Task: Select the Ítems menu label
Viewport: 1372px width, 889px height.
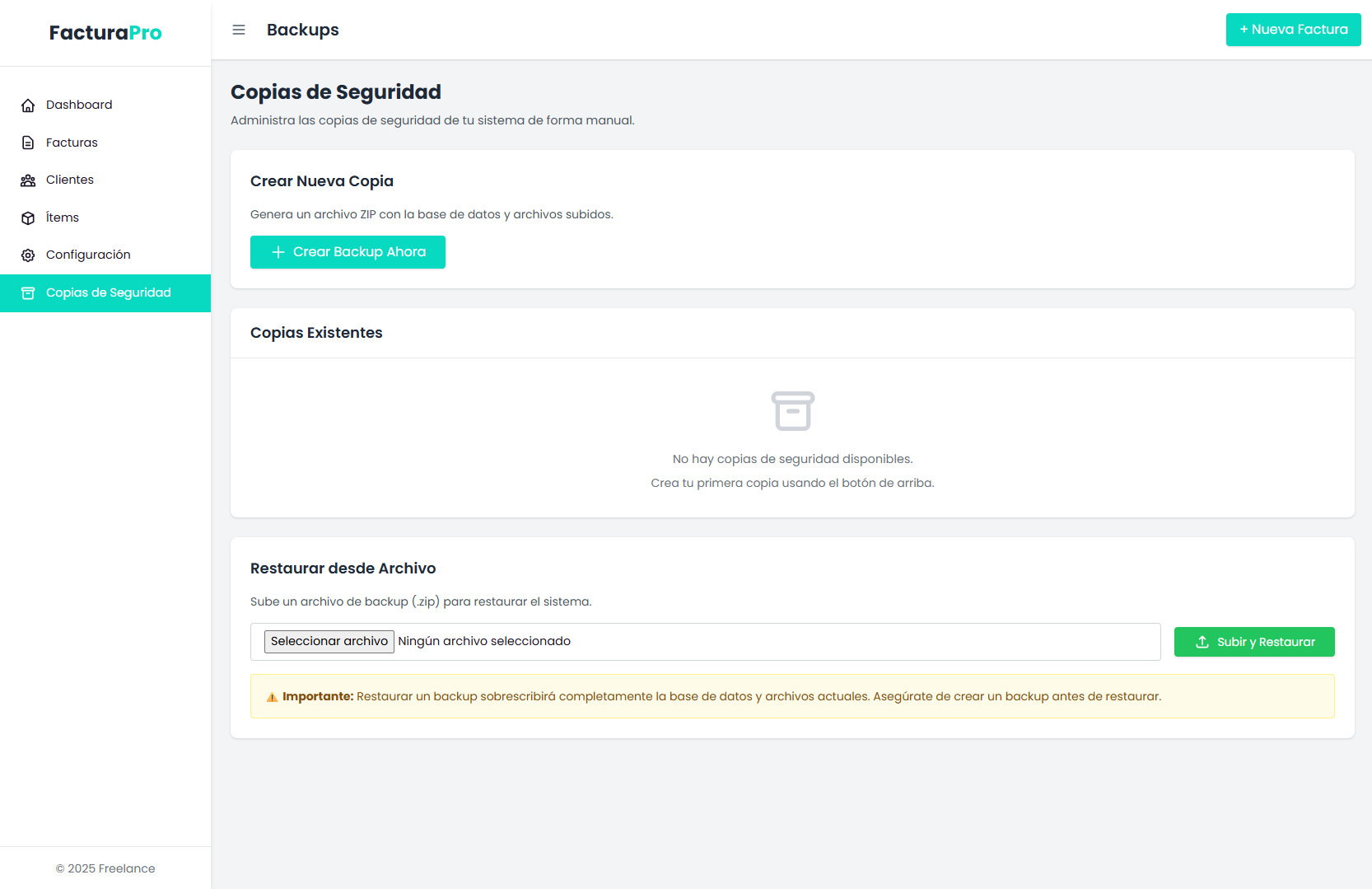Action: tap(63, 218)
